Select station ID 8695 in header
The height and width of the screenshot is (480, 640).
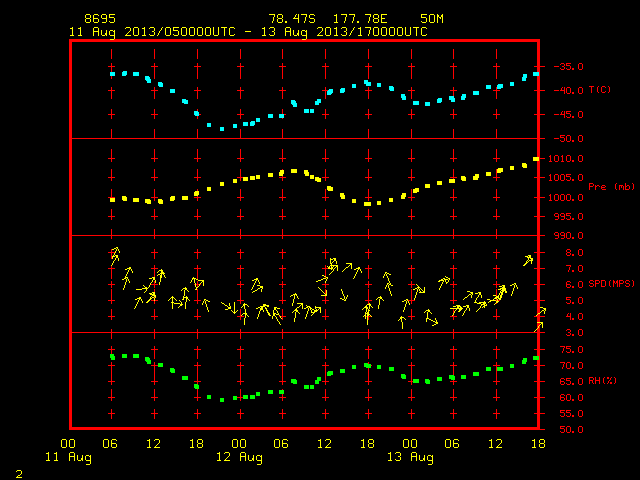(100, 19)
